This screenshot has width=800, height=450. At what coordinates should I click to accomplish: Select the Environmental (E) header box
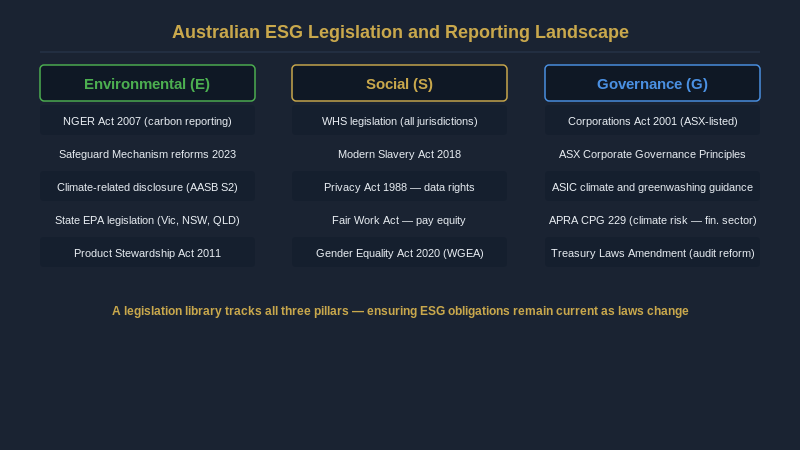147,83
